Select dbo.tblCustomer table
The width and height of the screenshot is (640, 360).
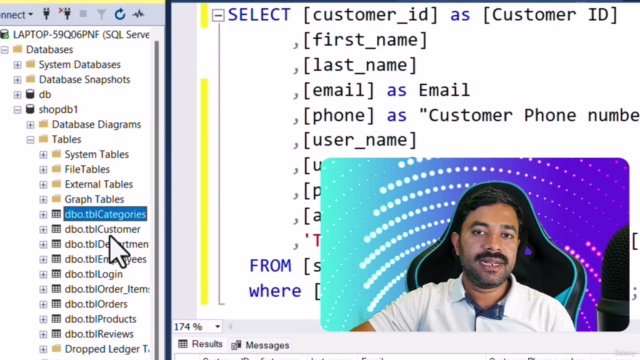point(102,229)
